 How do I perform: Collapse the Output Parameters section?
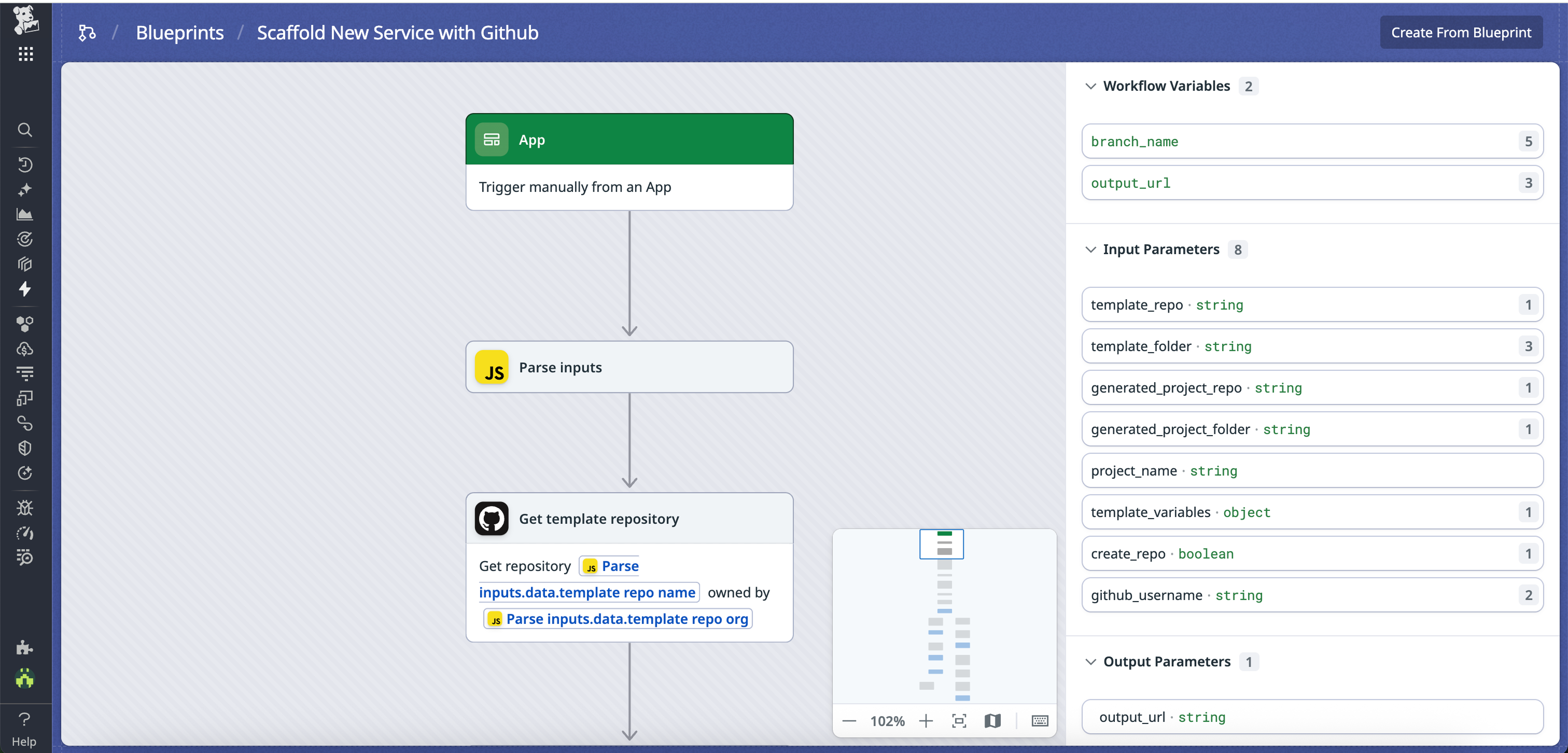(1090, 662)
